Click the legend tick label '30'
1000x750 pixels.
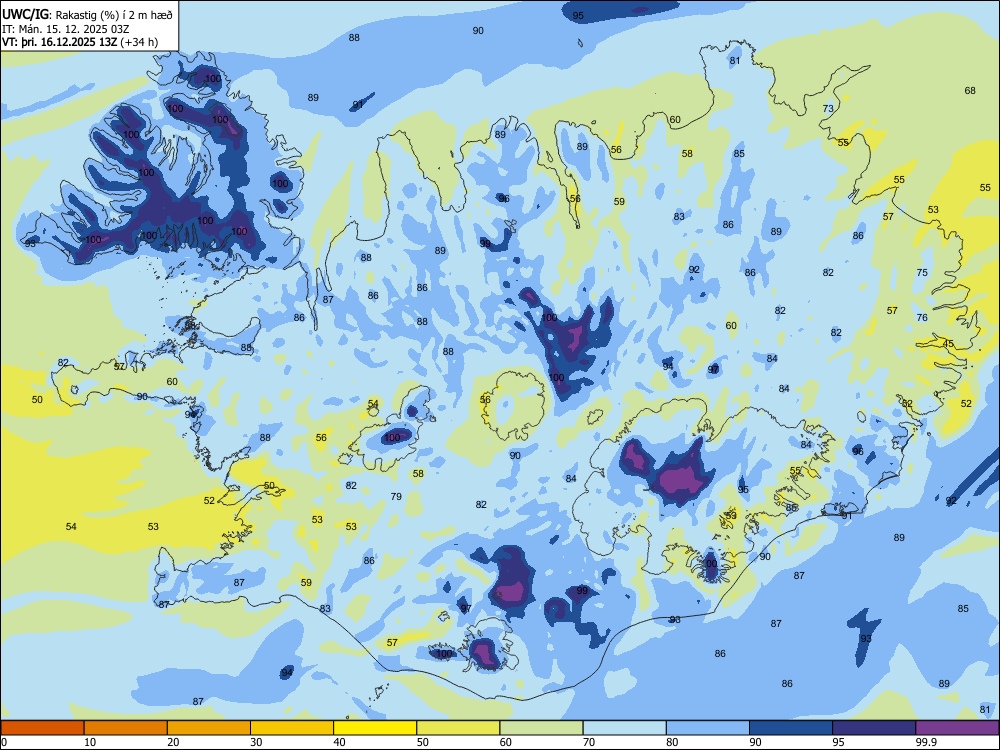256,742
